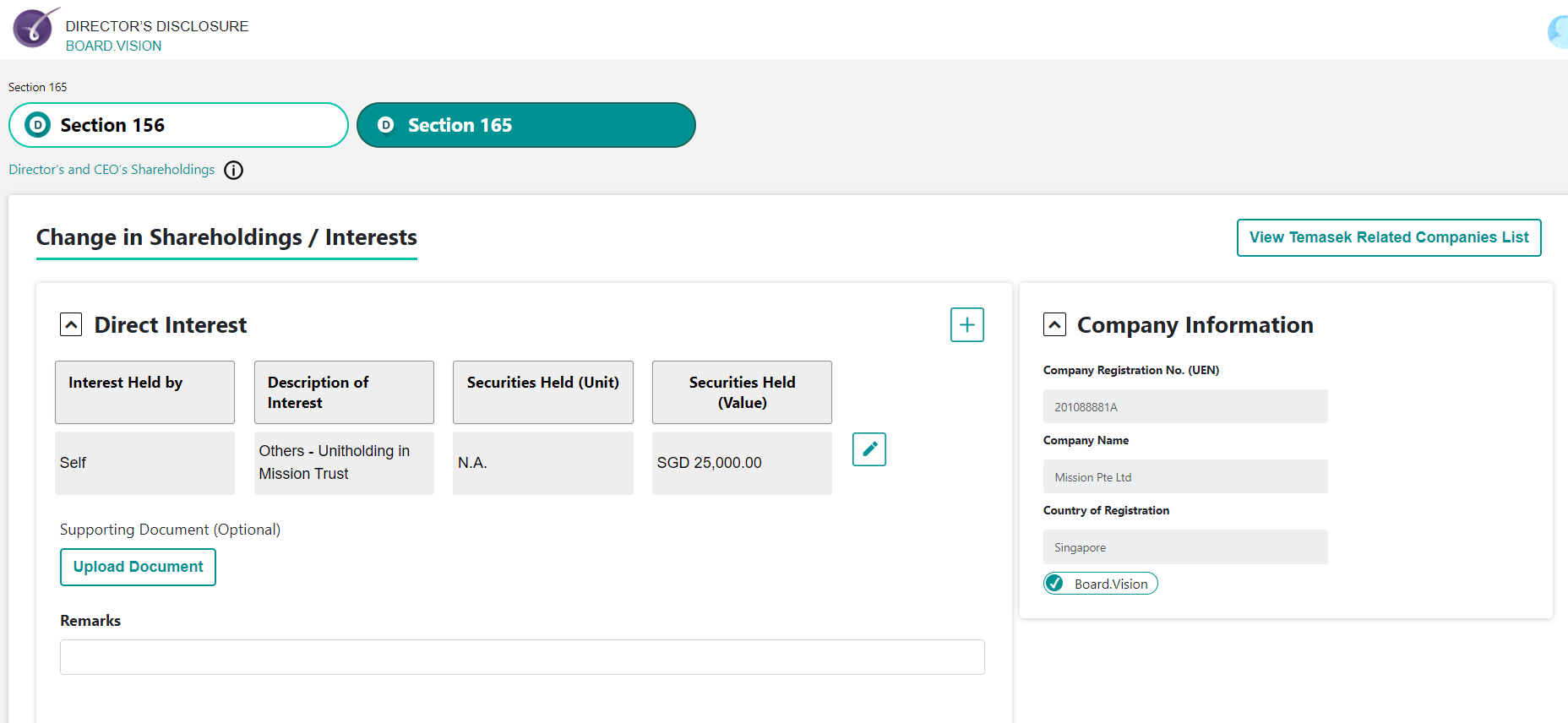Click the Securities Held (Value) header

tap(742, 393)
